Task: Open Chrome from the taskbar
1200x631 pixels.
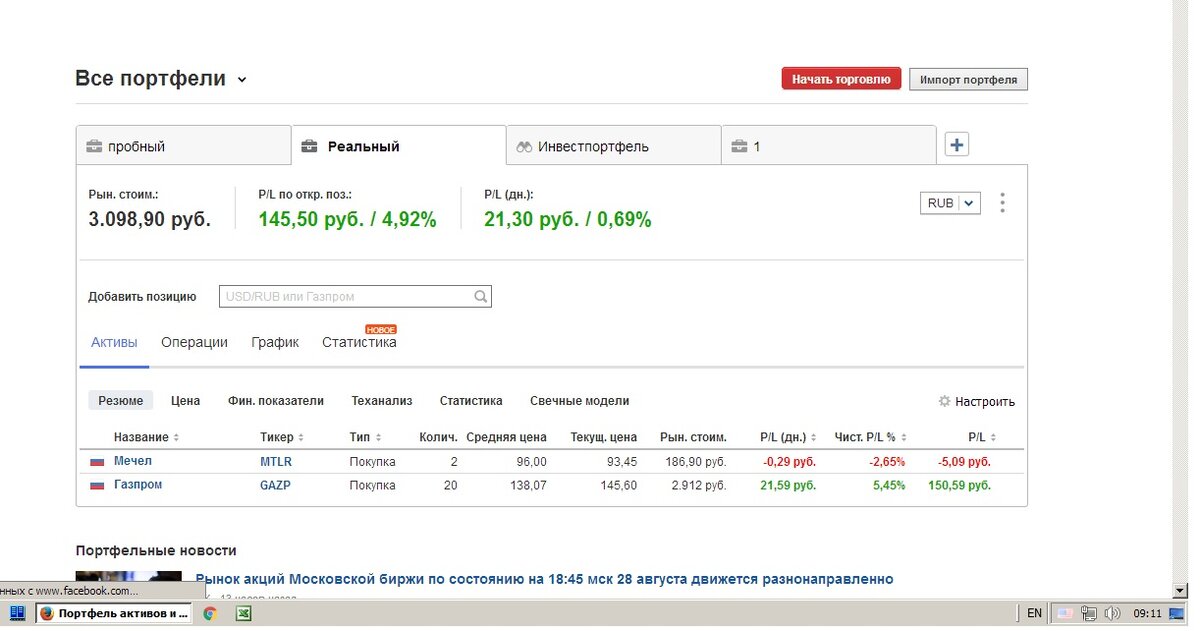Action: [x=210, y=613]
